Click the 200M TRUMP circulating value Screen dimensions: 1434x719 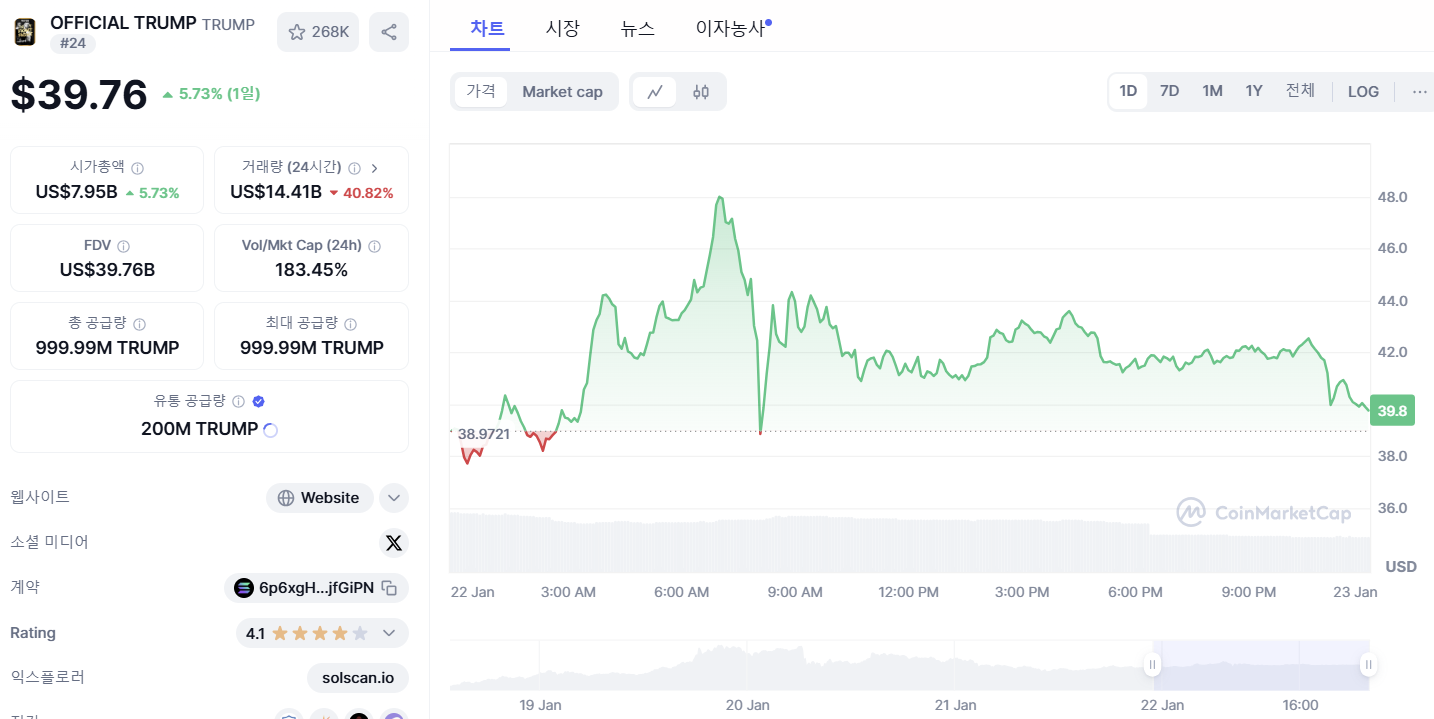(199, 429)
